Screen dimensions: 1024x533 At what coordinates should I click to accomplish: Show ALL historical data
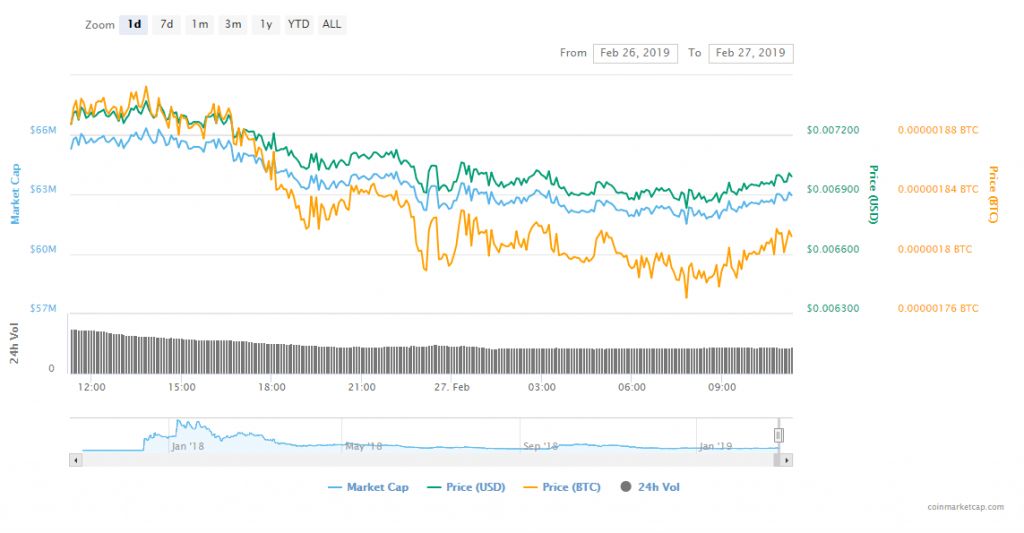(x=332, y=25)
